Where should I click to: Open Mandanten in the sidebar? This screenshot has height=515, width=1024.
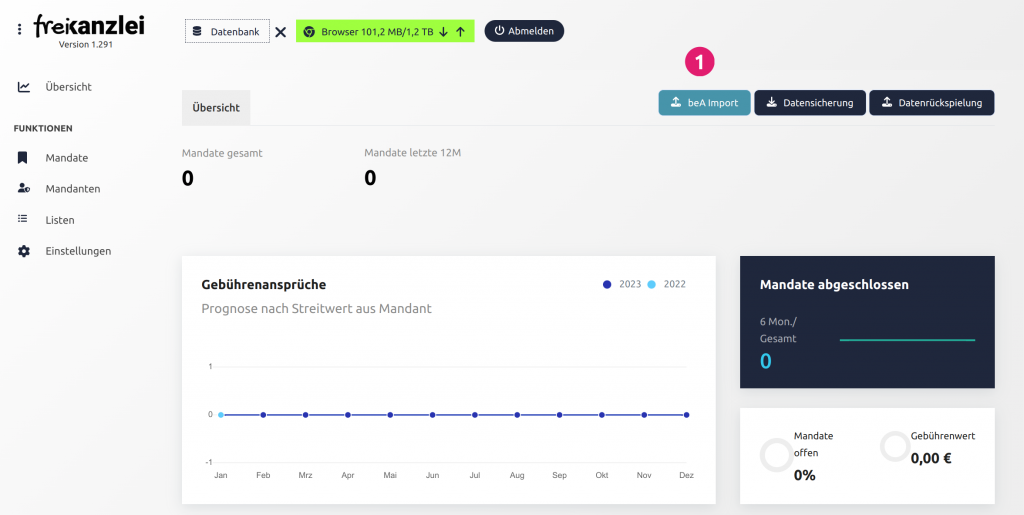click(x=72, y=189)
